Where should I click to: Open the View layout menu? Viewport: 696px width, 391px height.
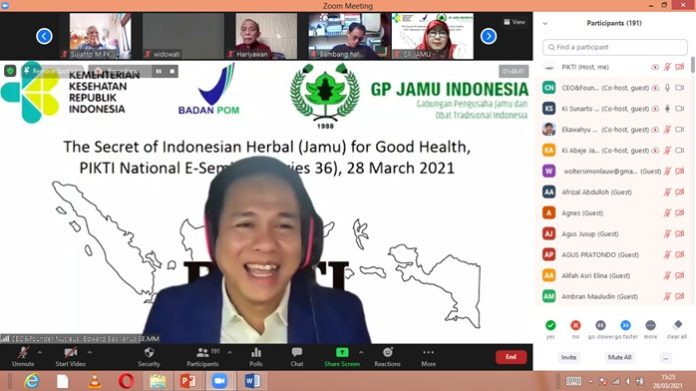pyautogui.click(x=514, y=22)
